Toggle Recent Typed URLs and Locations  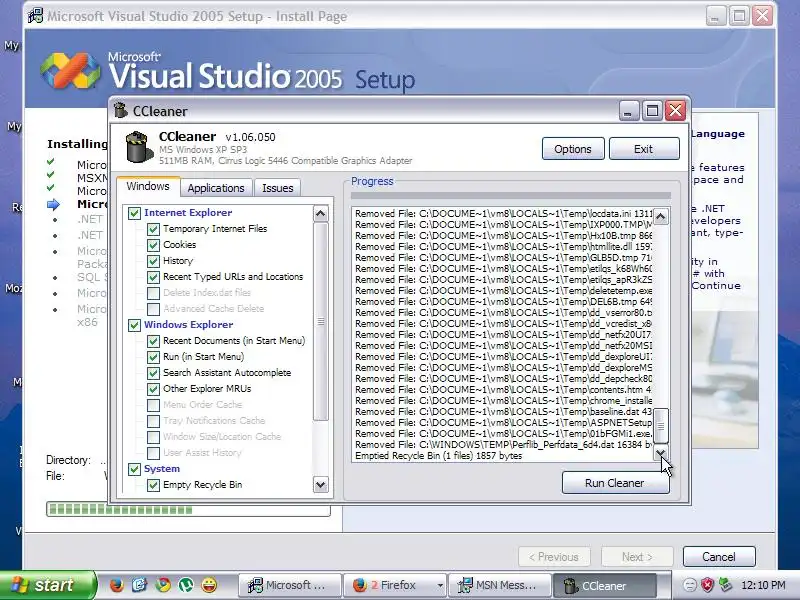pos(153,277)
